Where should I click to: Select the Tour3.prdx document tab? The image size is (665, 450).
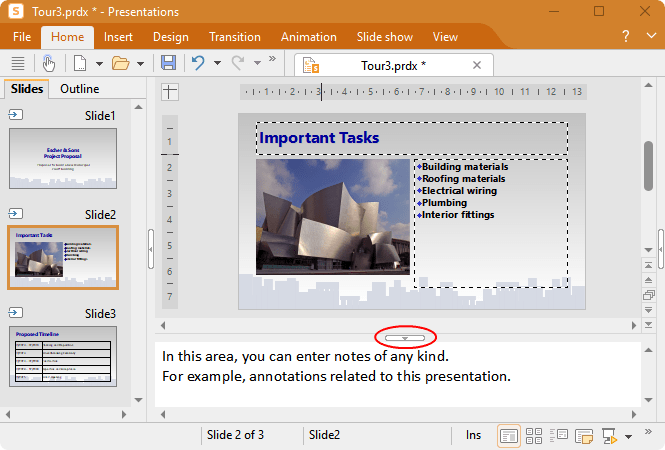[393, 65]
